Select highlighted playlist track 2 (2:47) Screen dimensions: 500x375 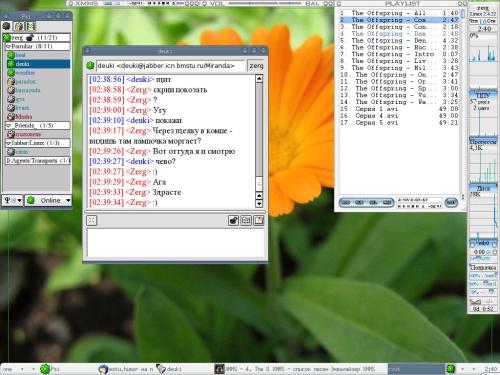[399, 20]
